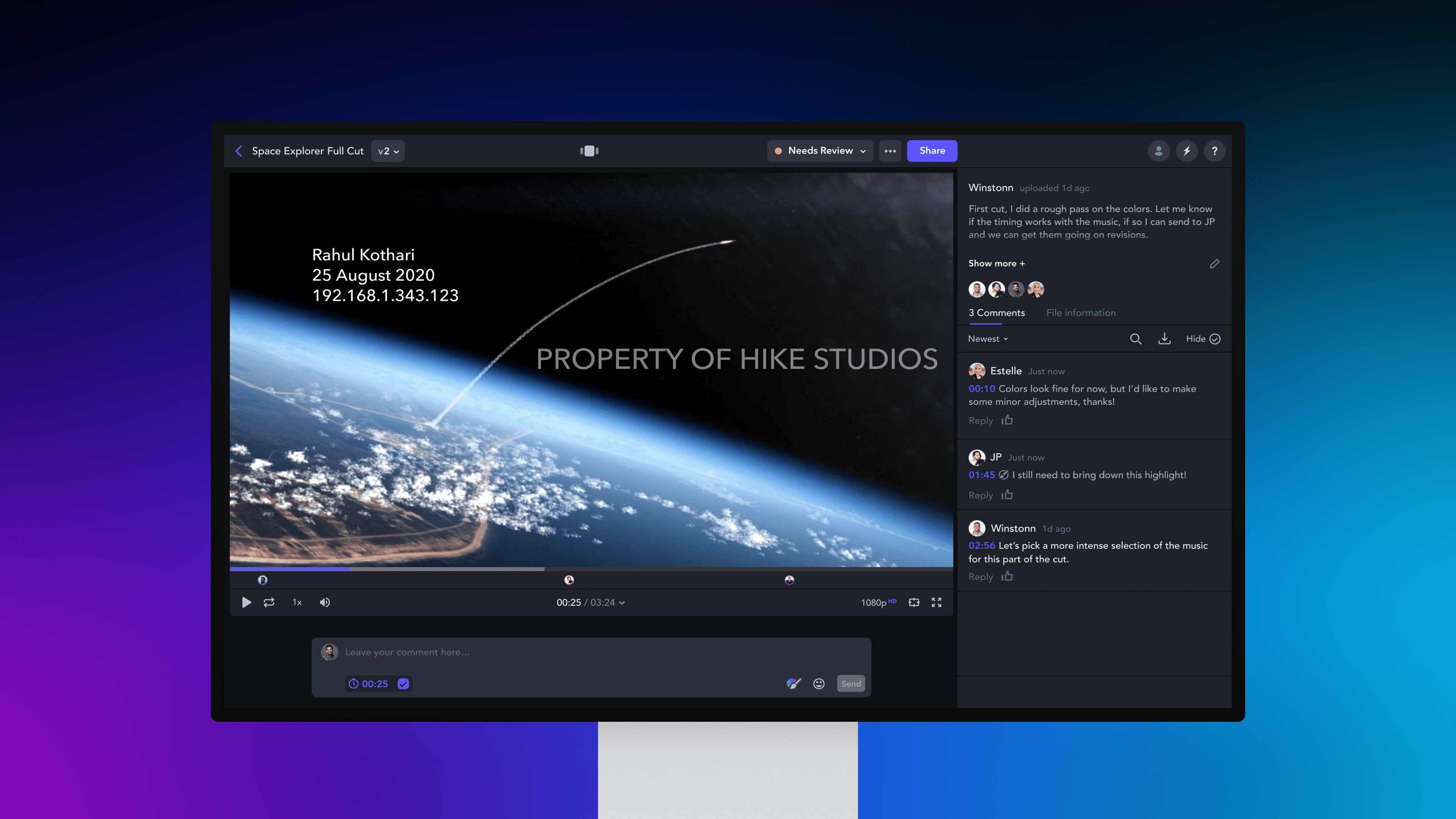Open the emoji picker for your comment
This screenshot has width=1456, height=819.
pyautogui.click(x=819, y=683)
